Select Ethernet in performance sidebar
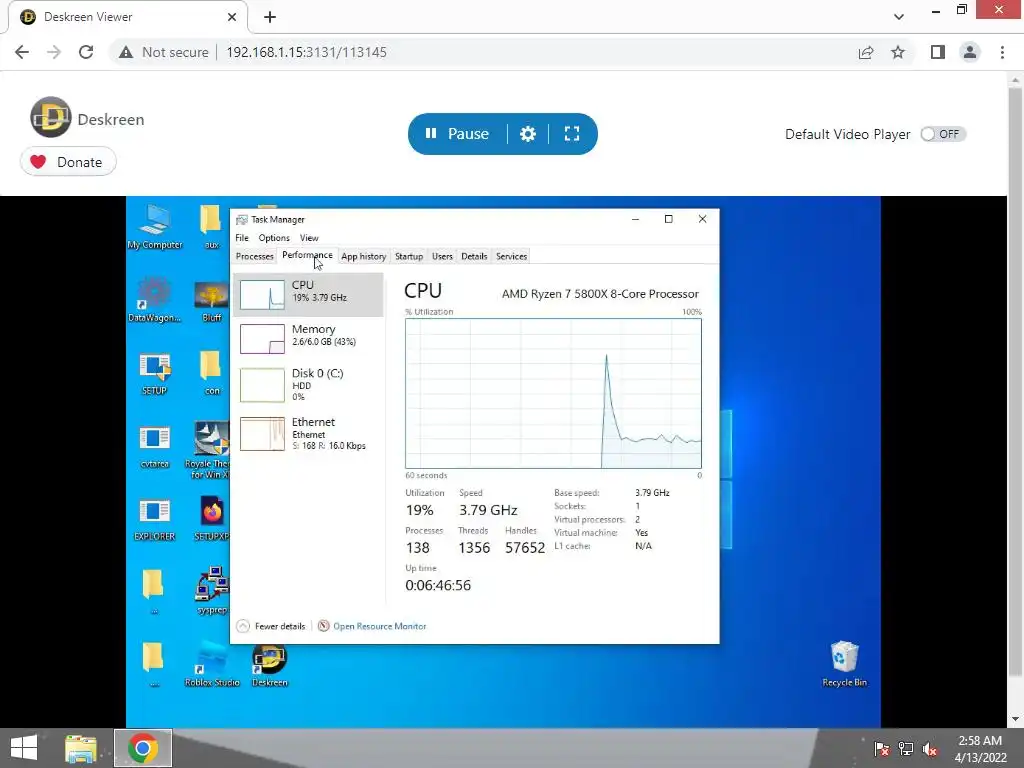 (x=308, y=434)
